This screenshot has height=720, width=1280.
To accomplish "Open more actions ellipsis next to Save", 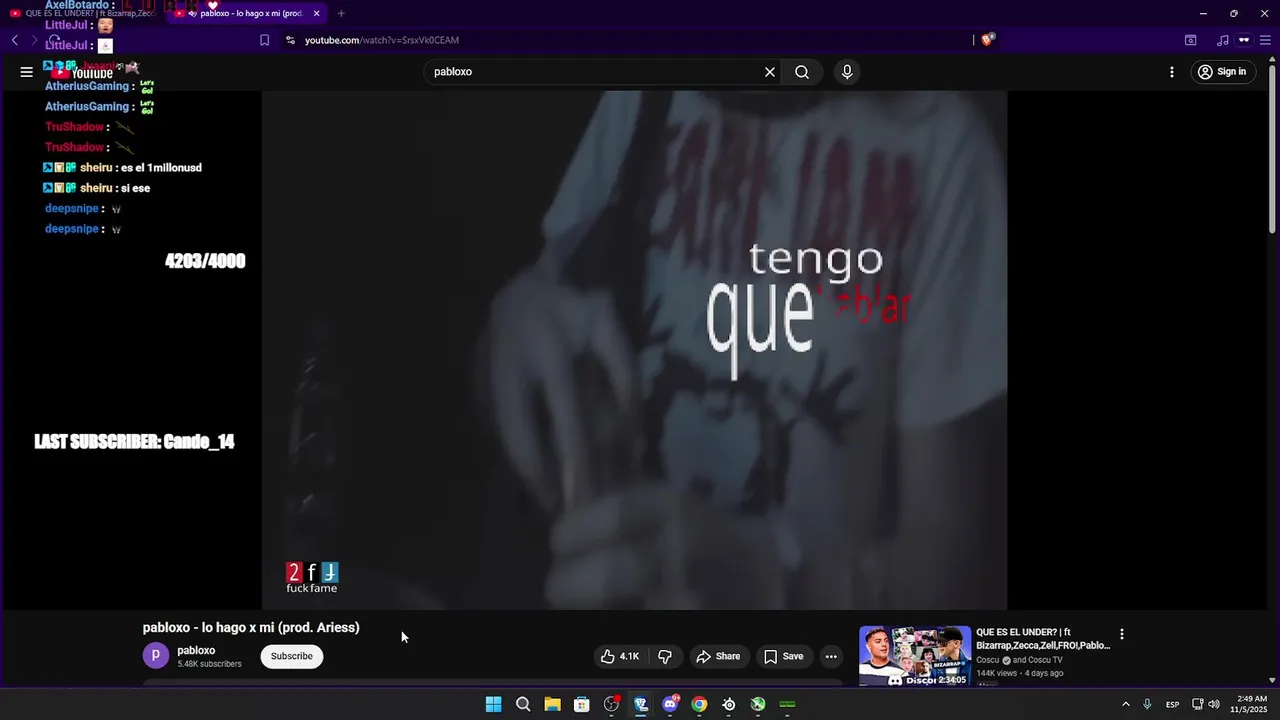I will pyautogui.click(x=831, y=657).
